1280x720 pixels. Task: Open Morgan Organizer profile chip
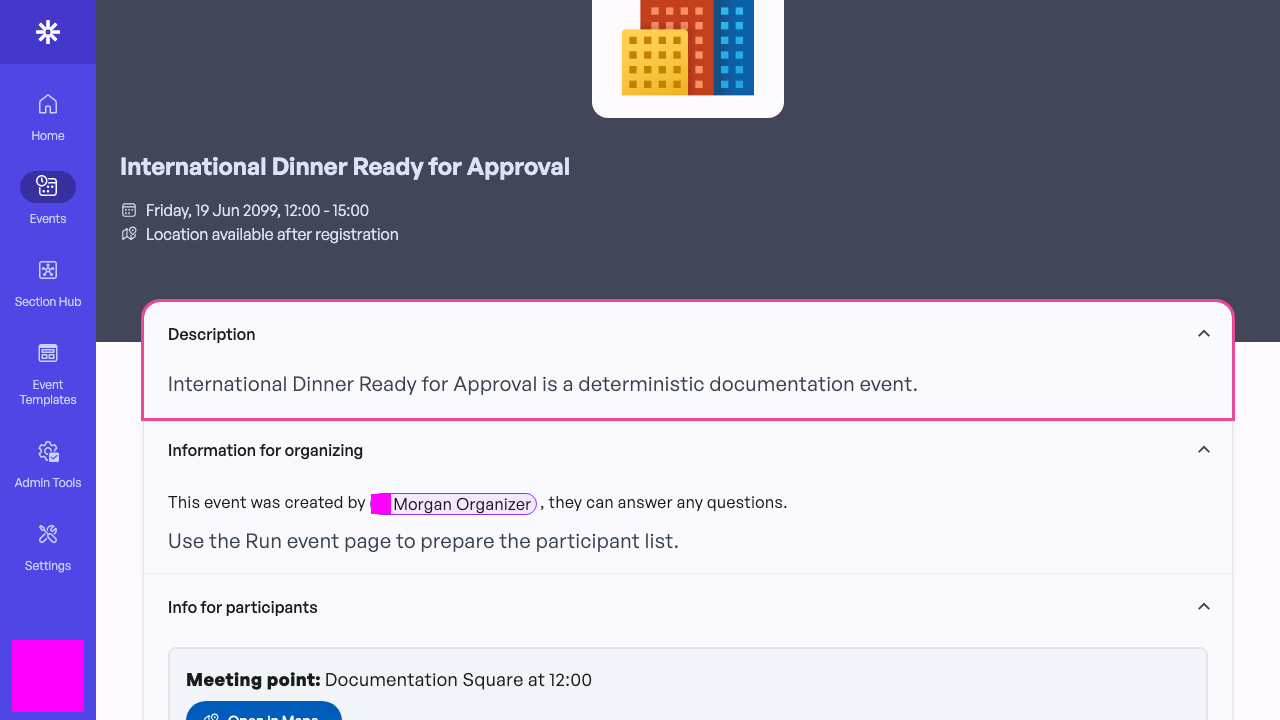(x=454, y=504)
